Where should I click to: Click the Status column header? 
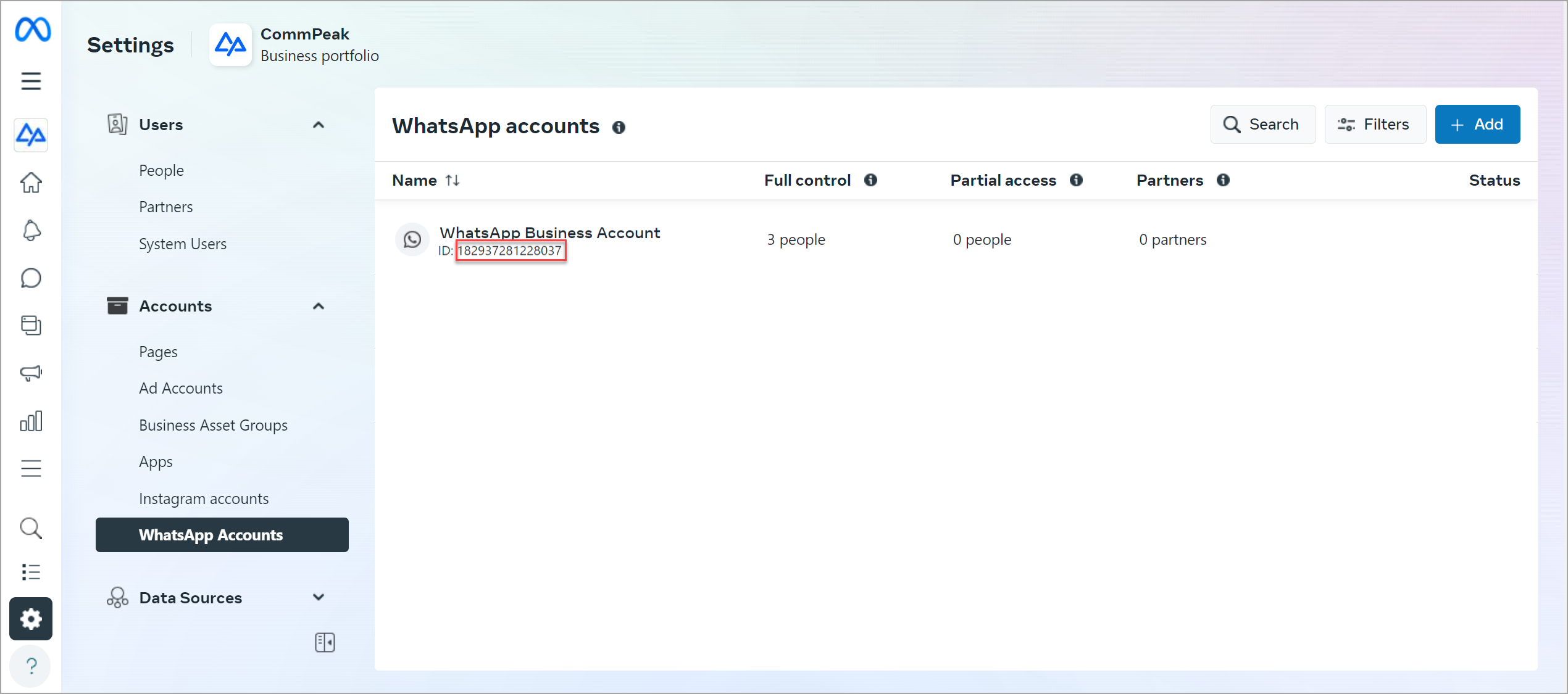point(1495,180)
